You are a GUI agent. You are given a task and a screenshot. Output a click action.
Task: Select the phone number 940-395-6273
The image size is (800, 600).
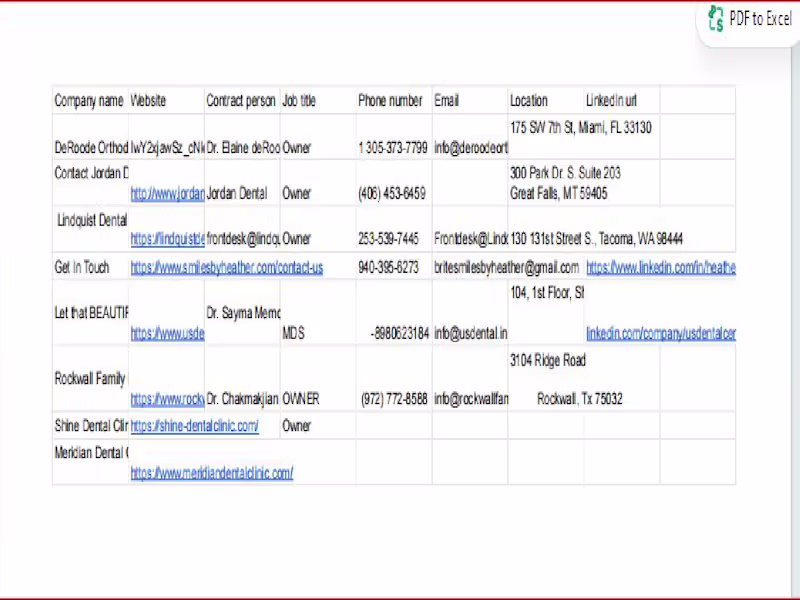click(388, 267)
